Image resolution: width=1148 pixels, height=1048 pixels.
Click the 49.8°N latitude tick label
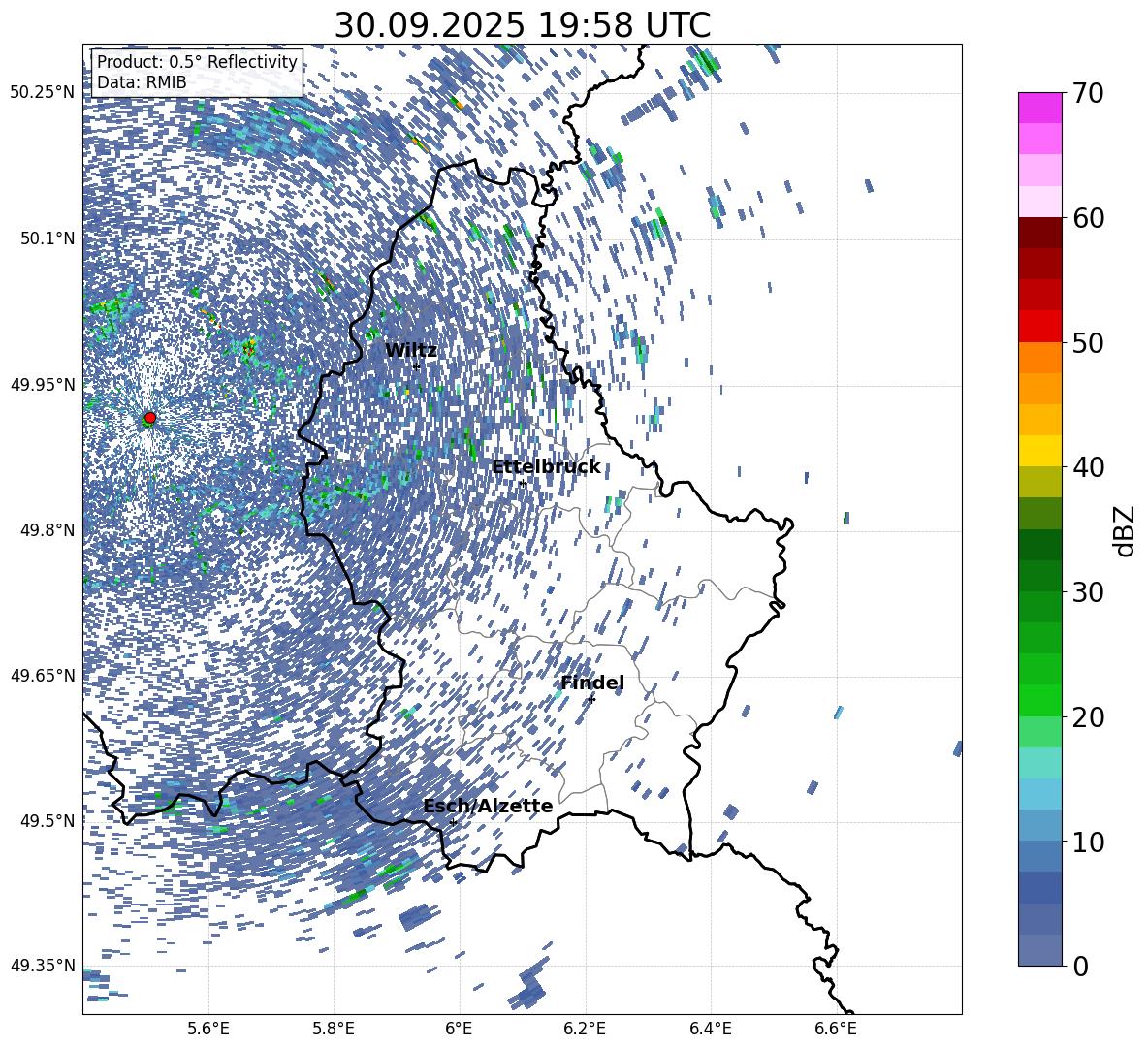47,530
